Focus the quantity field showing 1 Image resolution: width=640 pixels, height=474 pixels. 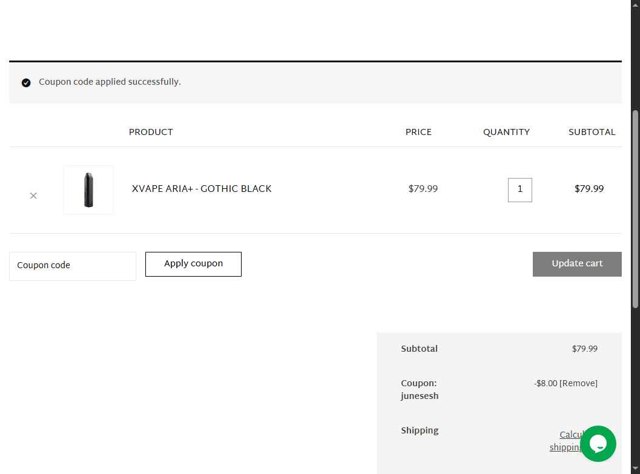[x=520, y=190]
